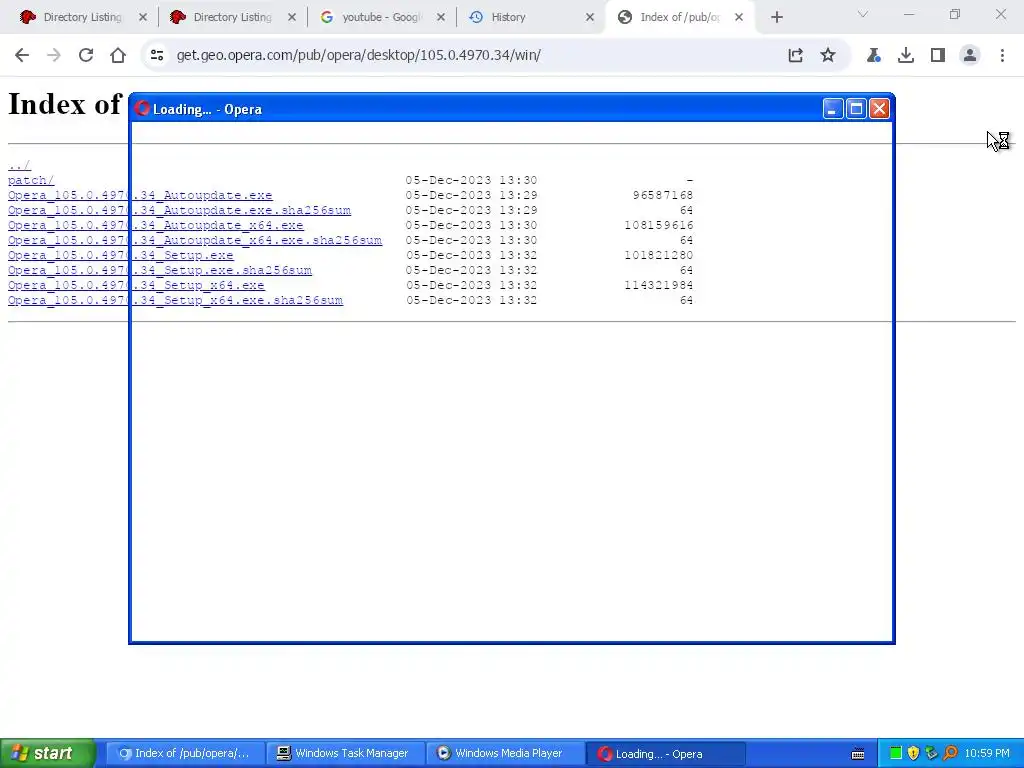Click the on-screen keyboard taskbar icon
Image resolution: width=1024 pixels, height=768 pixels.
click(x=858, y=754)
